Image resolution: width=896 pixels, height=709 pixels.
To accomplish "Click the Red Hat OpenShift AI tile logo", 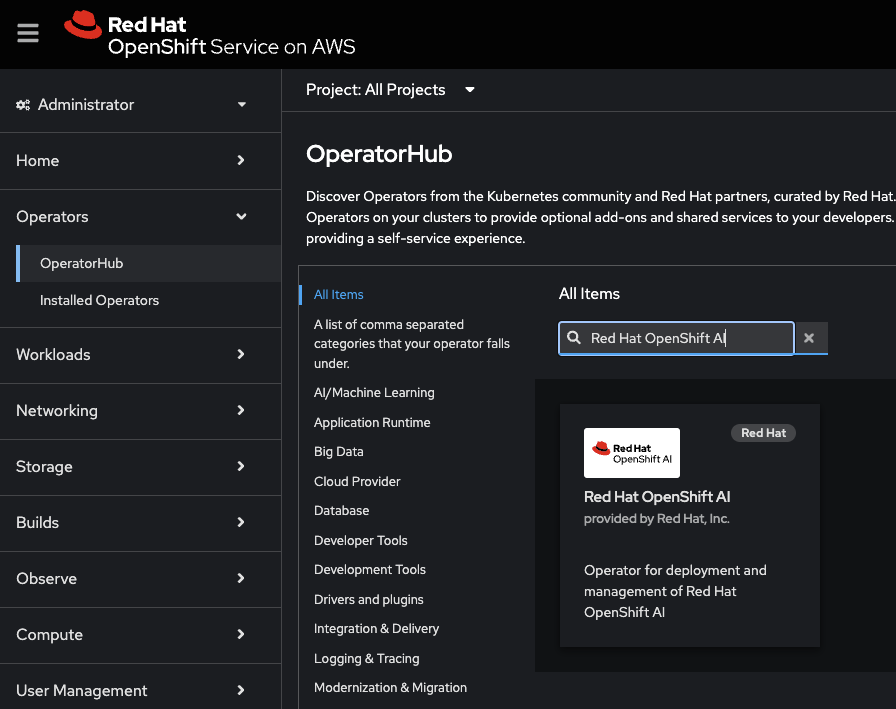I will [631, 453].
